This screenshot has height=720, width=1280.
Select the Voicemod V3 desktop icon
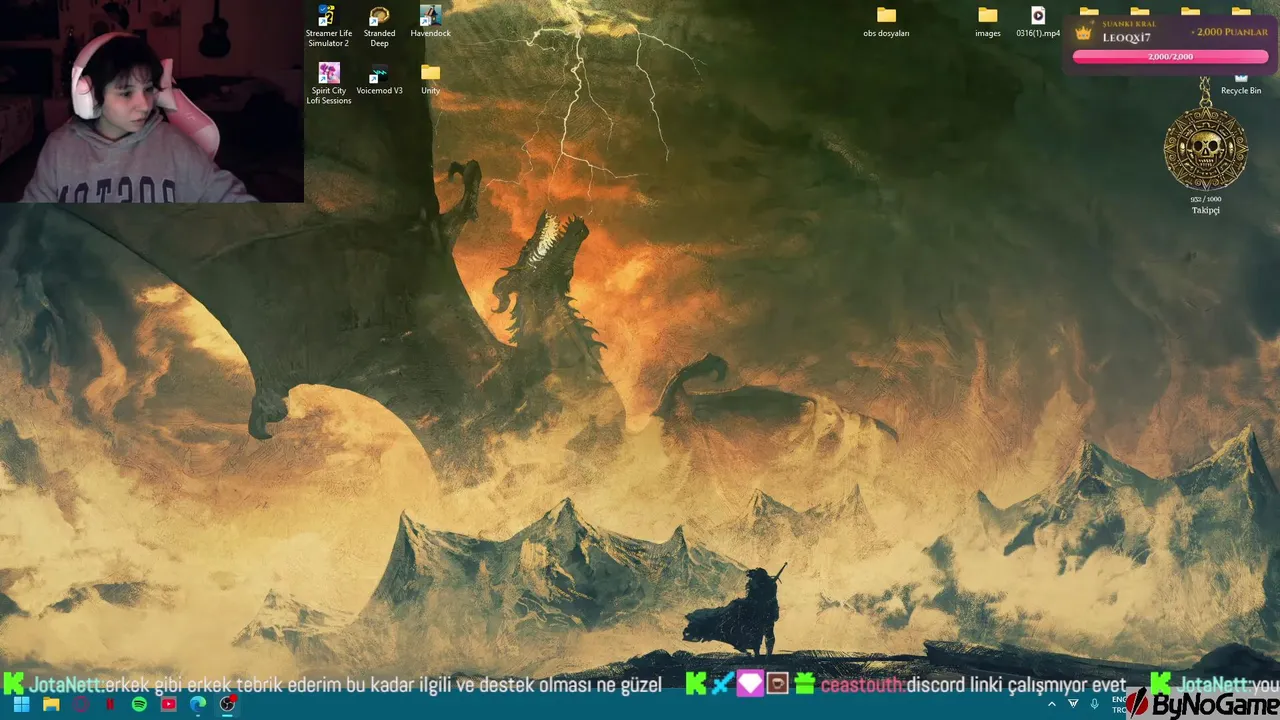coord(379,79)
